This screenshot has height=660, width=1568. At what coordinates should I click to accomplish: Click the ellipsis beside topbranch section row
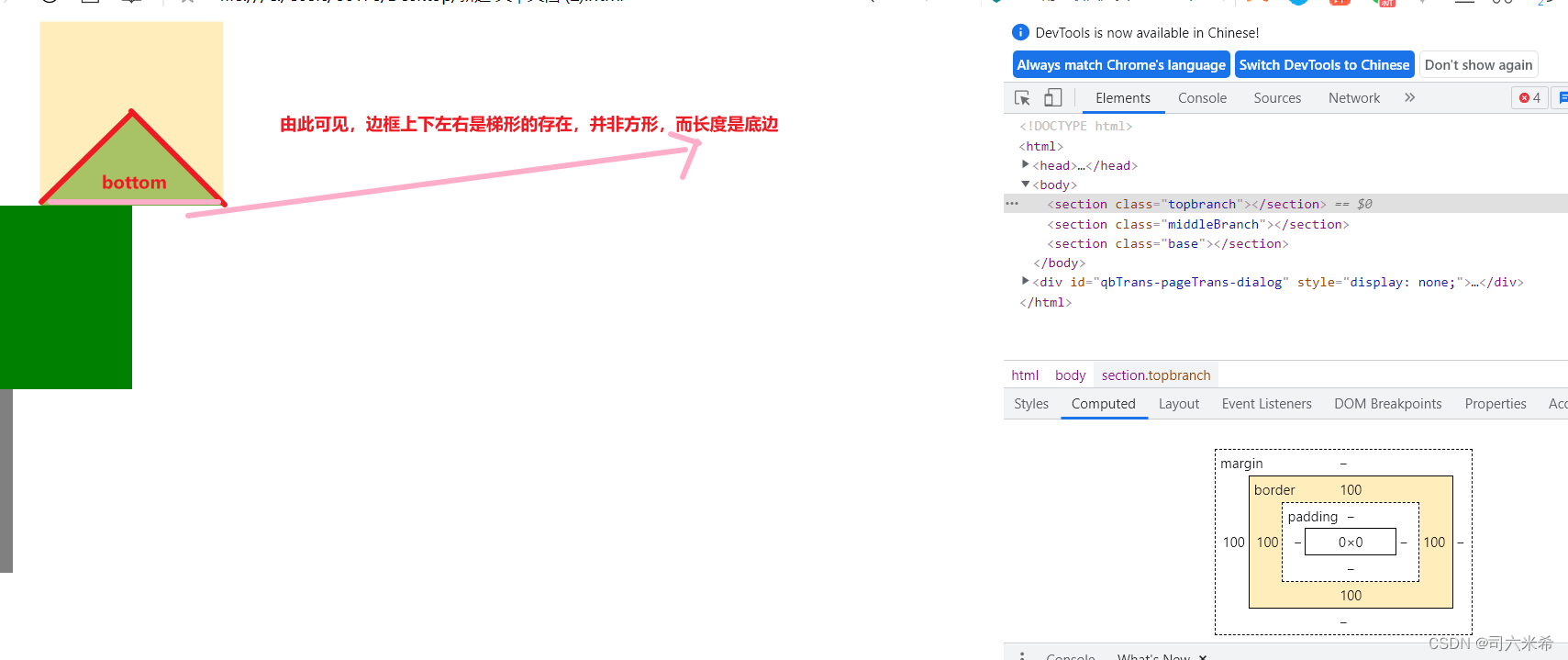click(1012, 204)
